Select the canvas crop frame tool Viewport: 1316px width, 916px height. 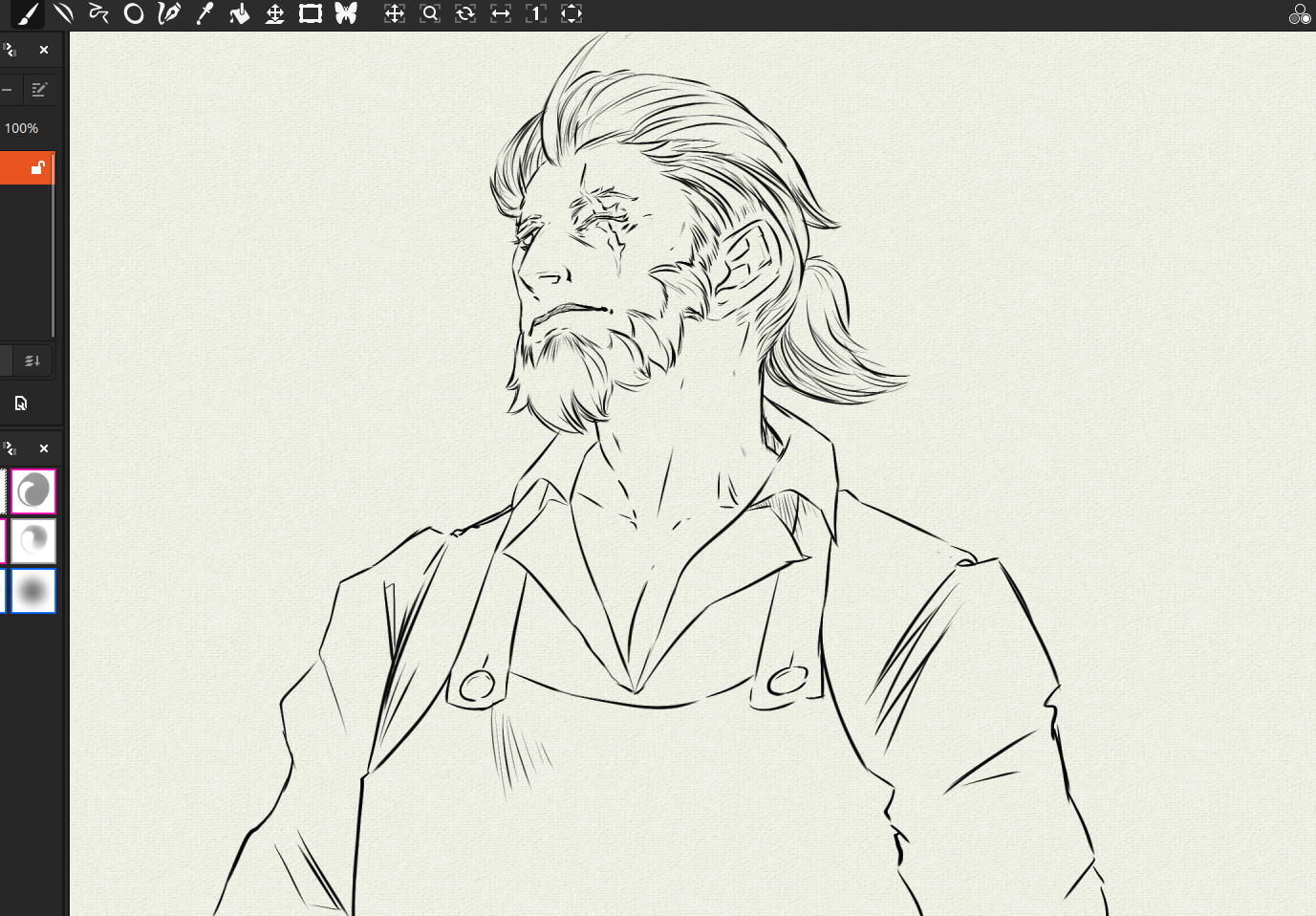pos(311,13)
